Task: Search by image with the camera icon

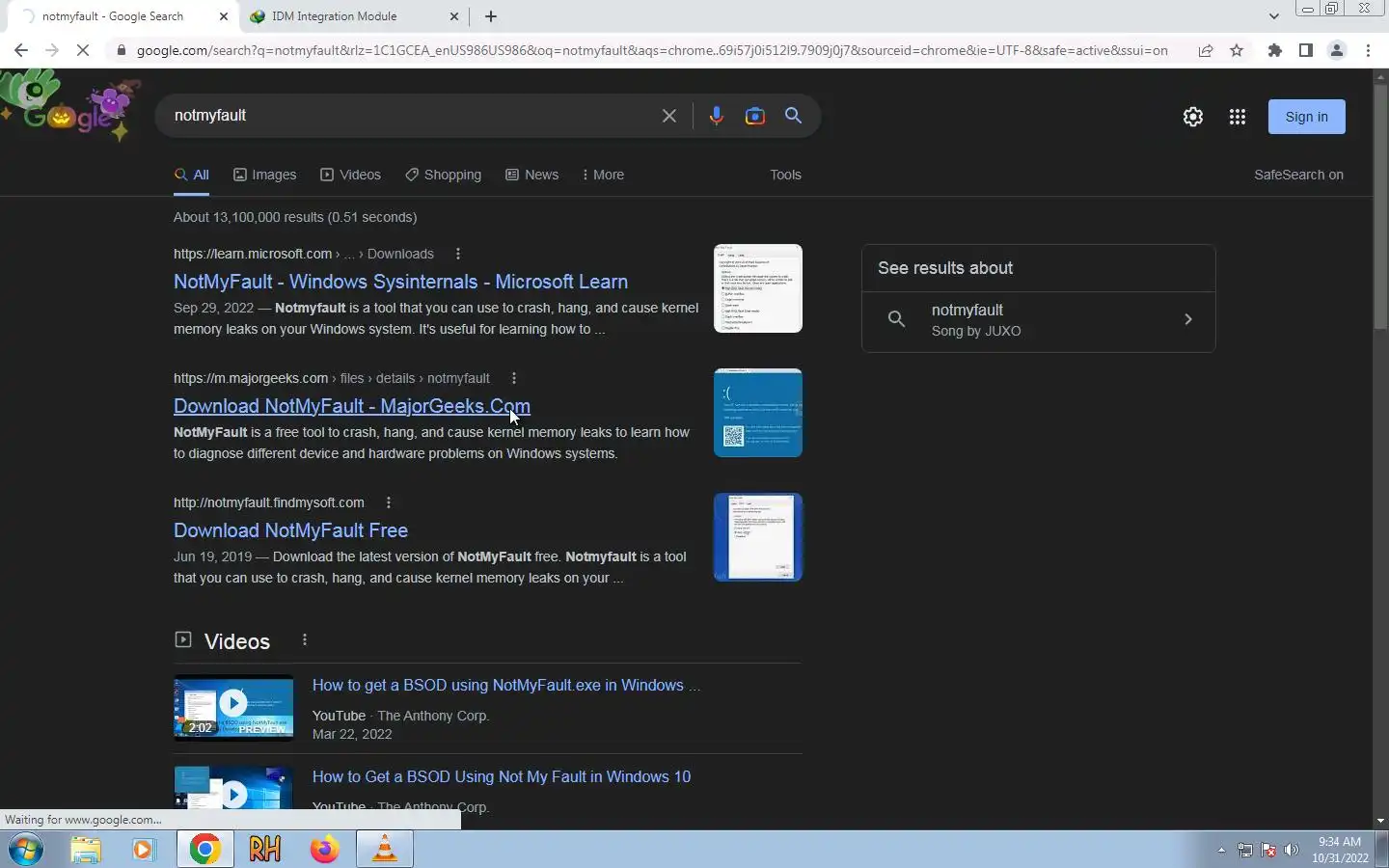Action: 754,116
